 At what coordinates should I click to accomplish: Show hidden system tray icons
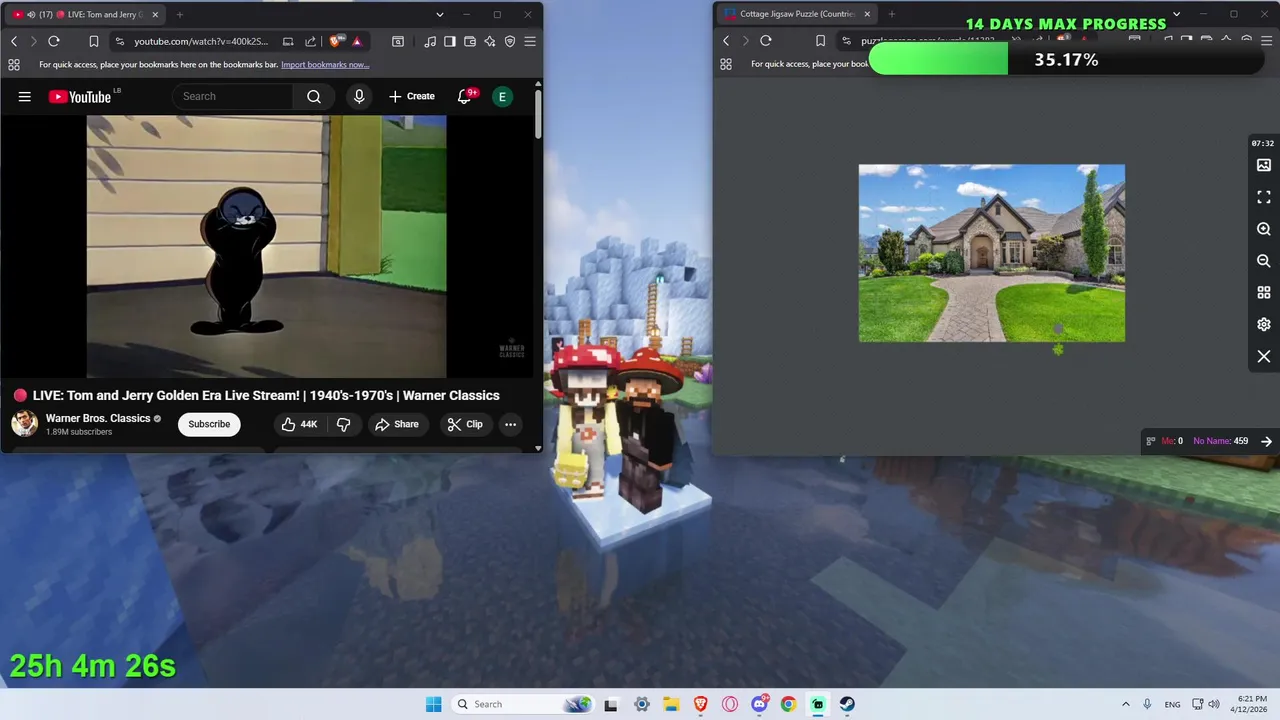point(1125,704)
